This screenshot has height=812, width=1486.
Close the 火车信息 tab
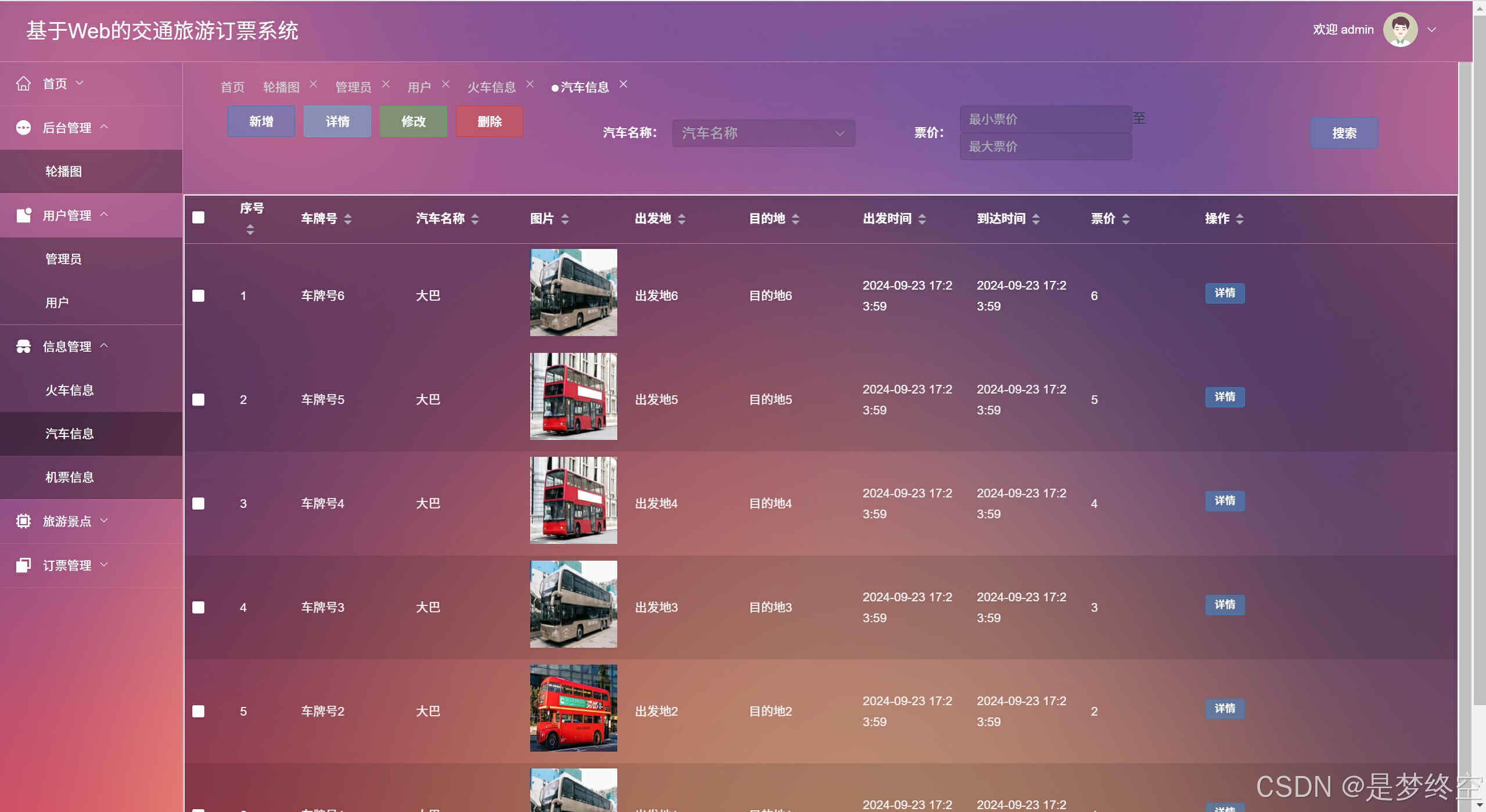[530, 84]
